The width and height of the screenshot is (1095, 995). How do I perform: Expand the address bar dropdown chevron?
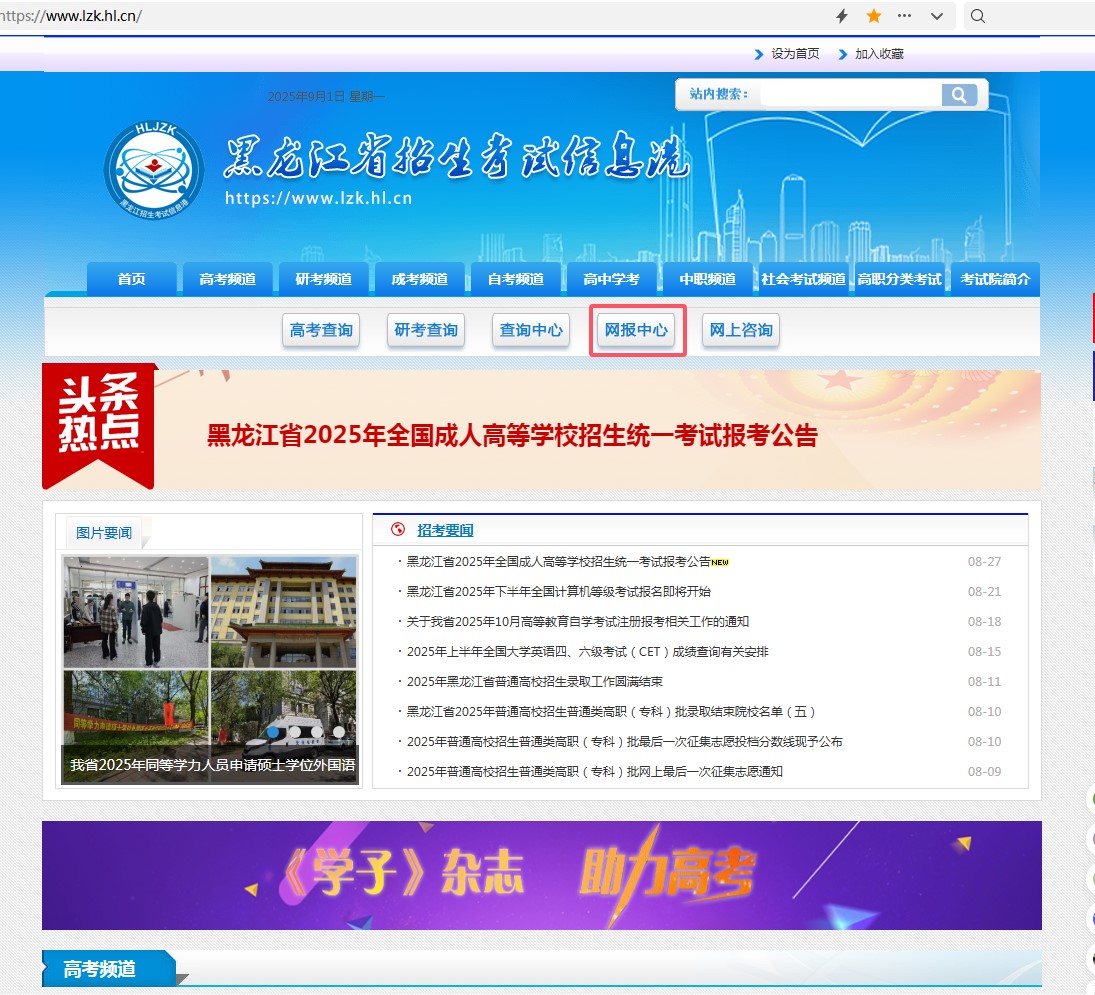937,16
